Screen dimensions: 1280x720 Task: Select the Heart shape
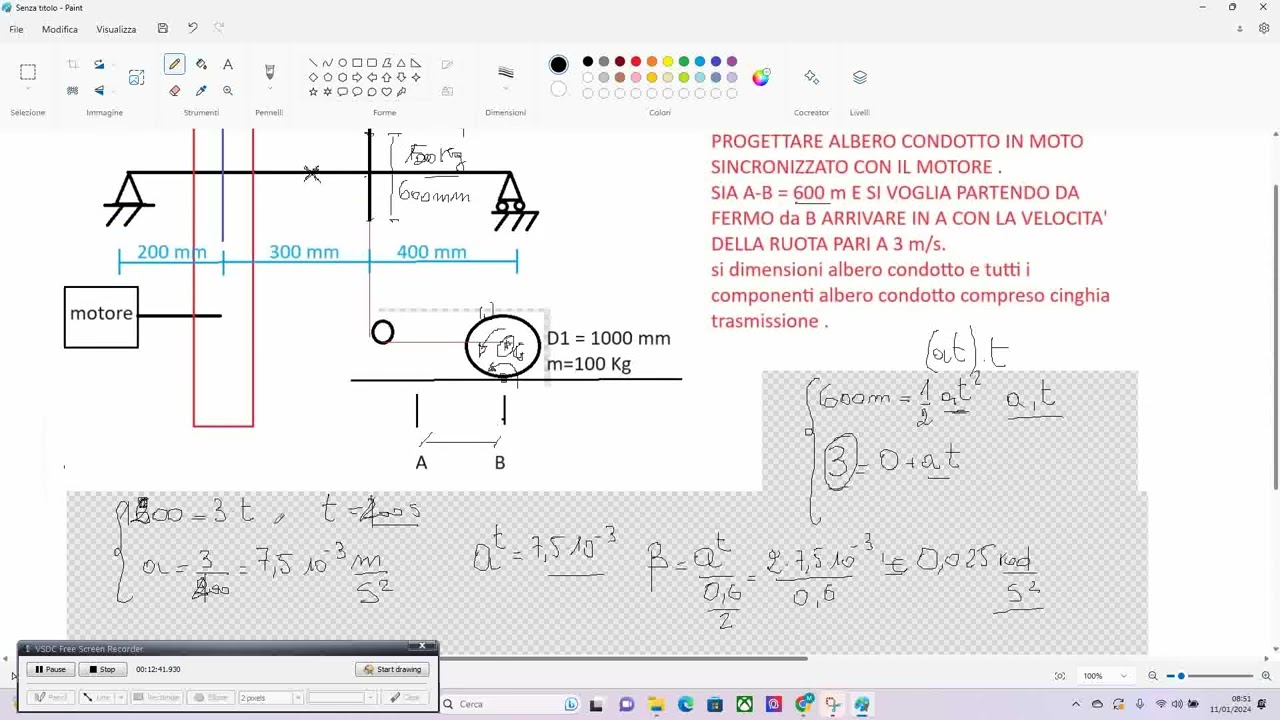tap(387, 91)
